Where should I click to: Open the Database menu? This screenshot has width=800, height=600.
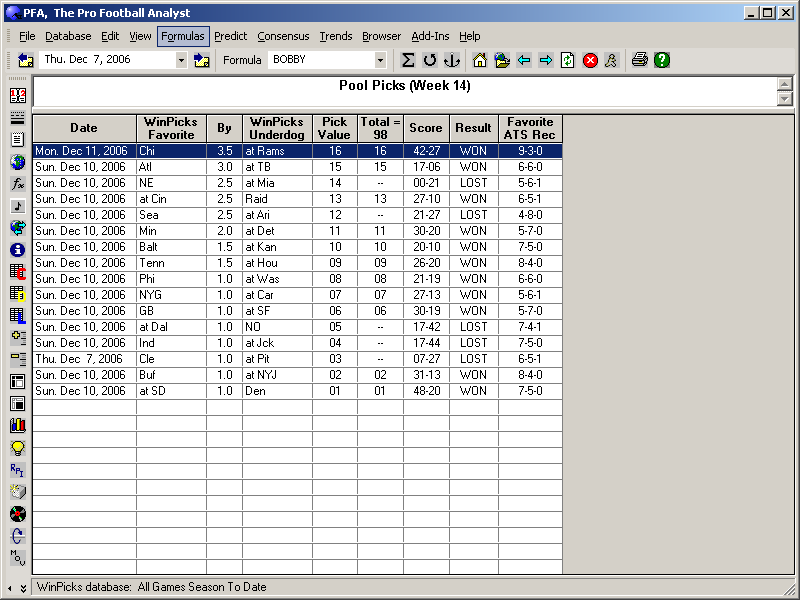pos(68,36)
